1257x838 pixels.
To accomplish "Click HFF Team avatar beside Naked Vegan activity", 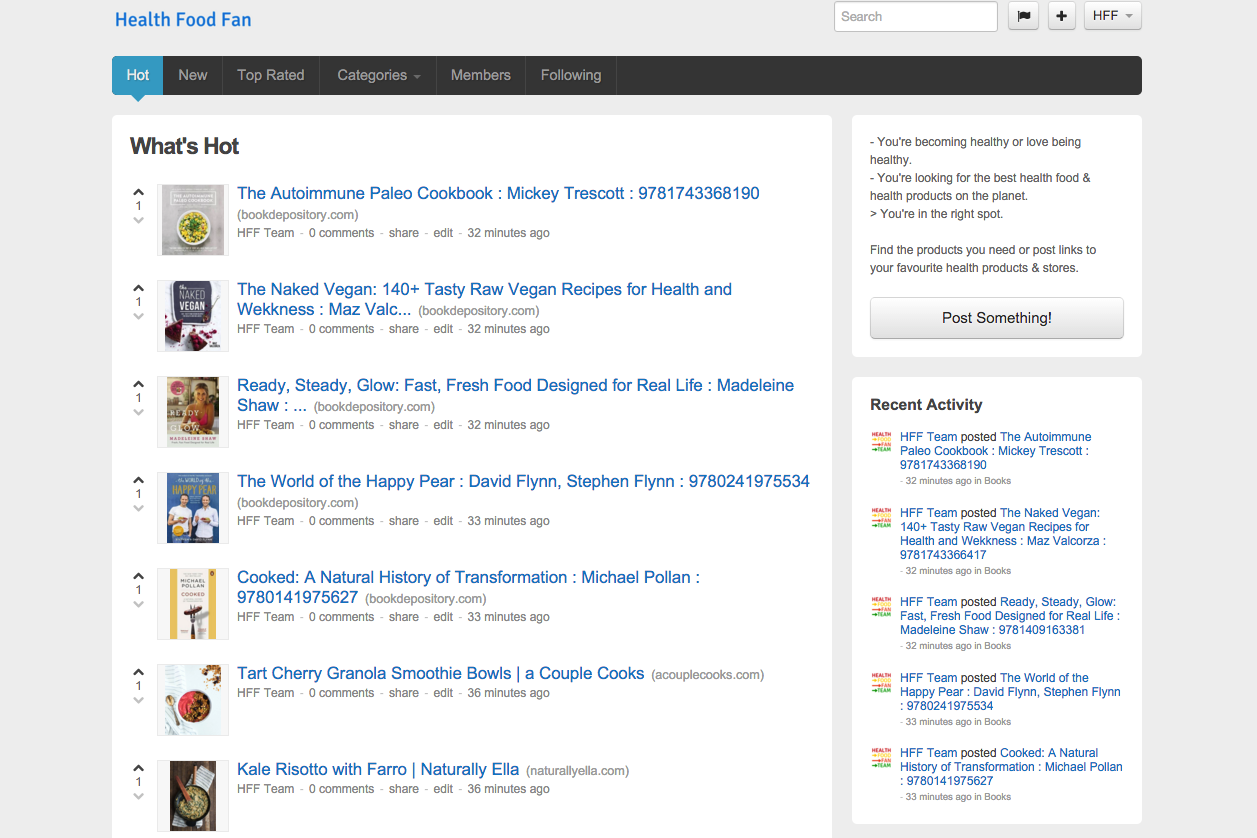I will [881, 518].
